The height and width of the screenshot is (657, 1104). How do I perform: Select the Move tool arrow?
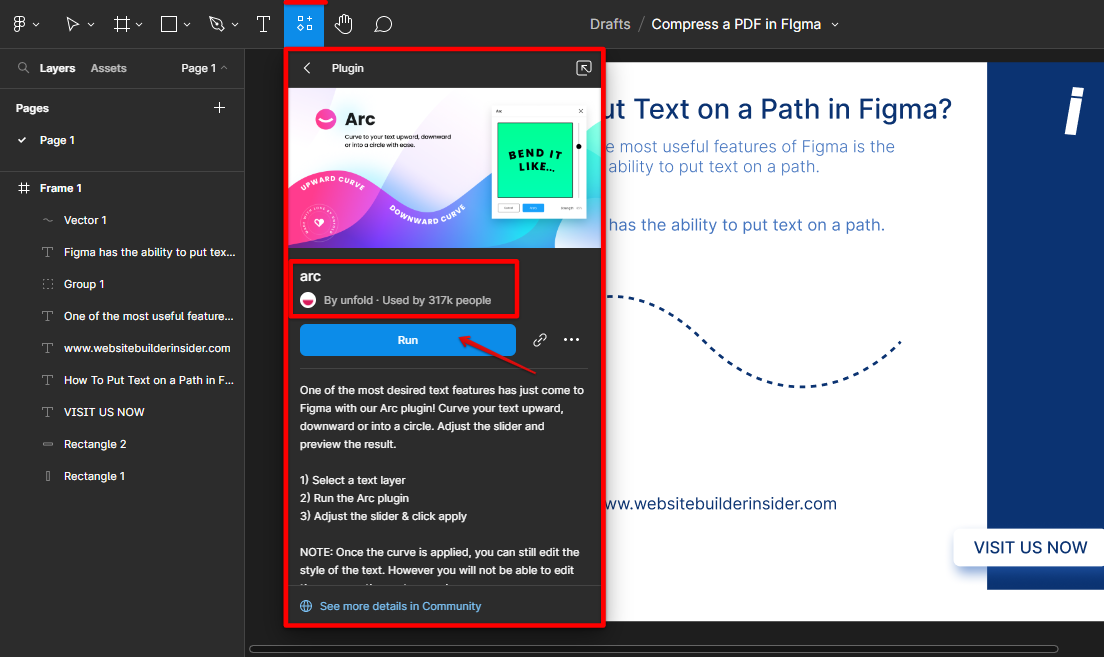(x=72, y=23)
